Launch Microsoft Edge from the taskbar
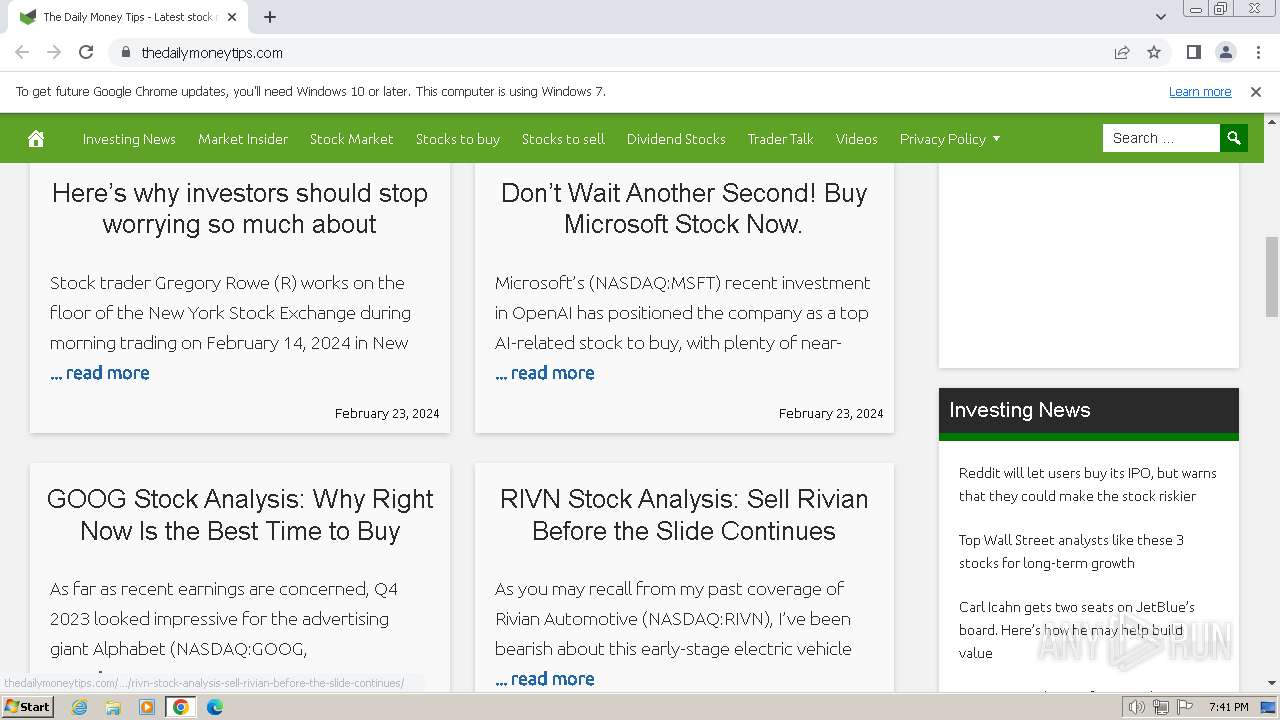This screenshot has height=720, width=1280. coord(214,707)
